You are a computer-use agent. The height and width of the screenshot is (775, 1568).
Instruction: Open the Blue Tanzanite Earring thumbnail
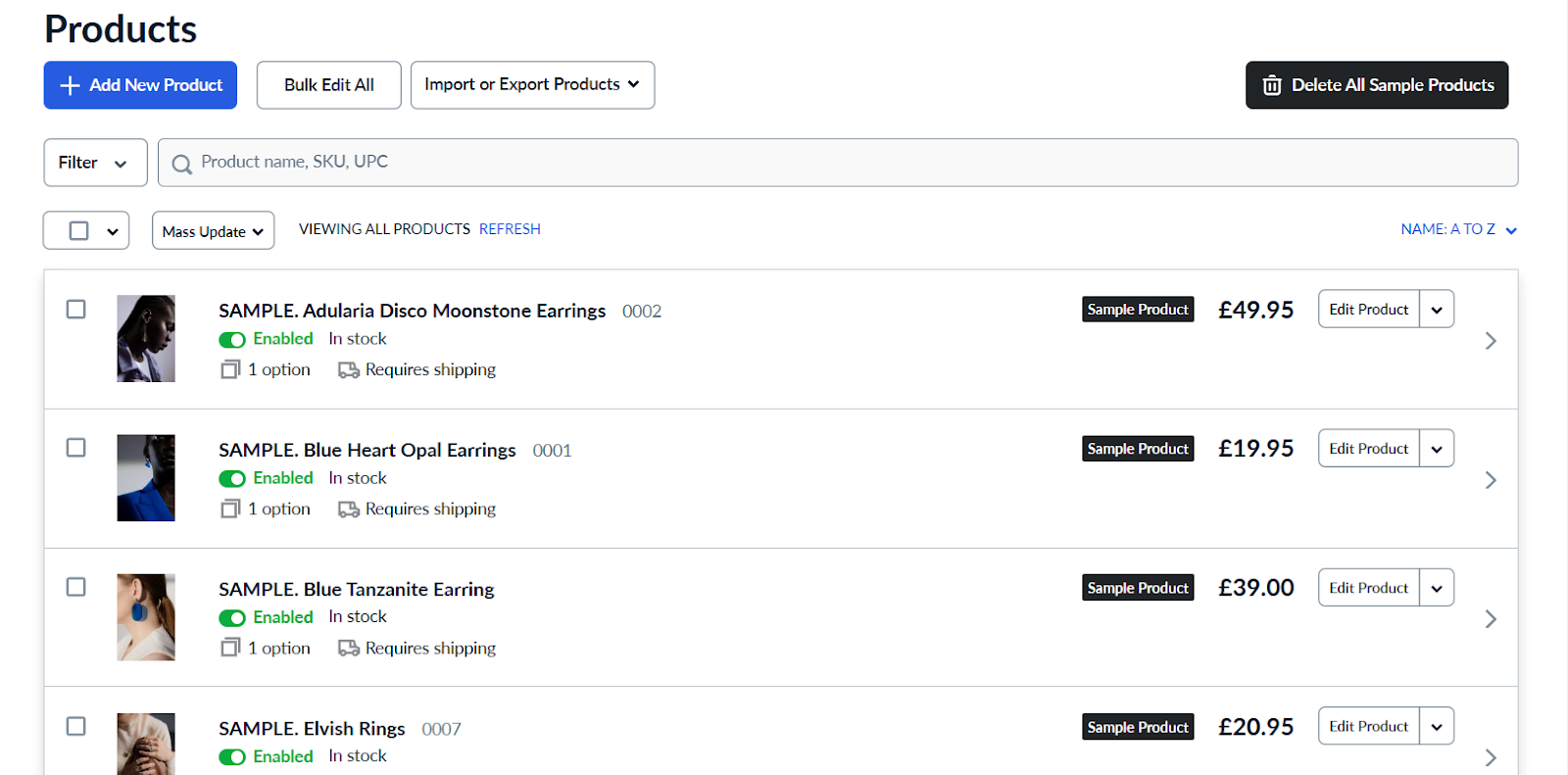[x=146, y=617]
